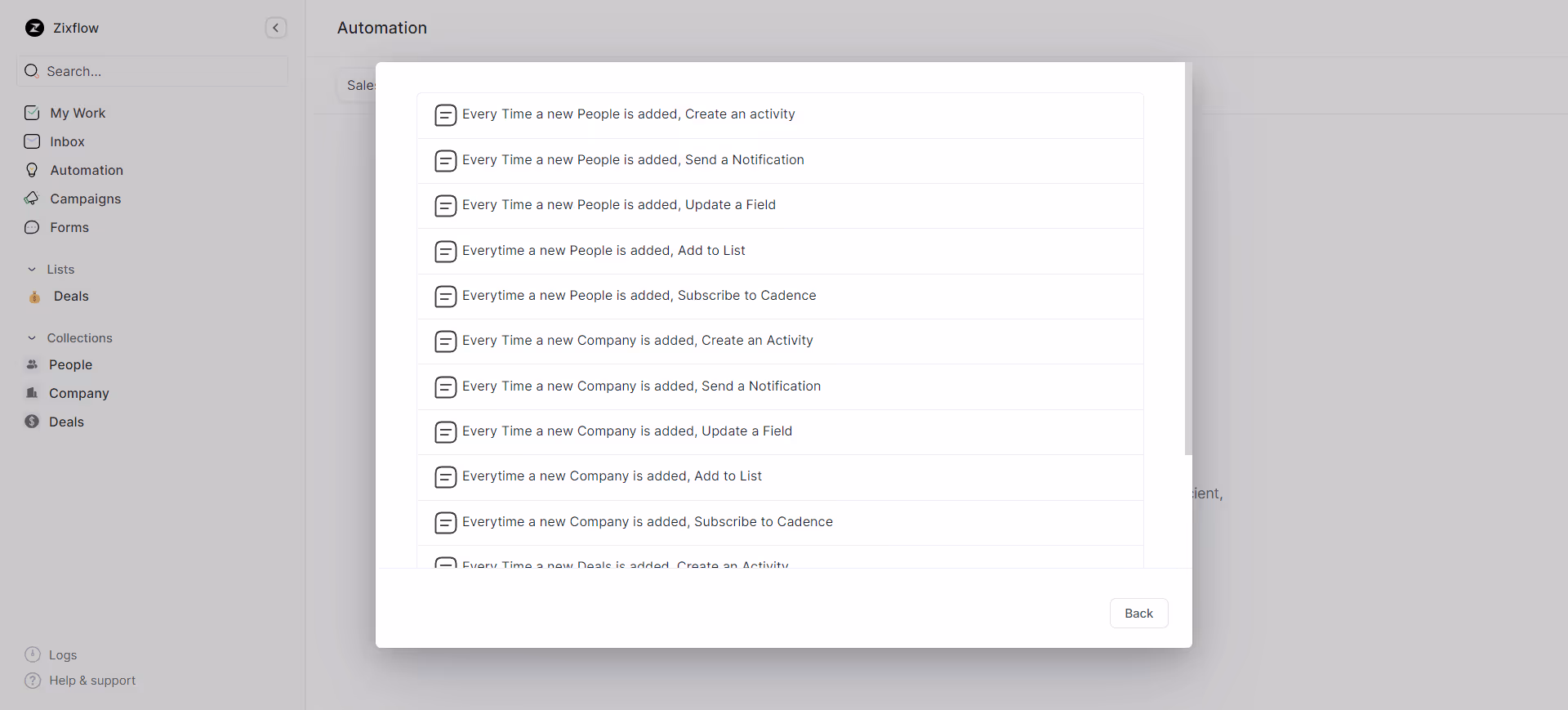This screenshot has height=710, width=1568.
Task: Click the dialog vertical scrollbar
Action: 1188,258
